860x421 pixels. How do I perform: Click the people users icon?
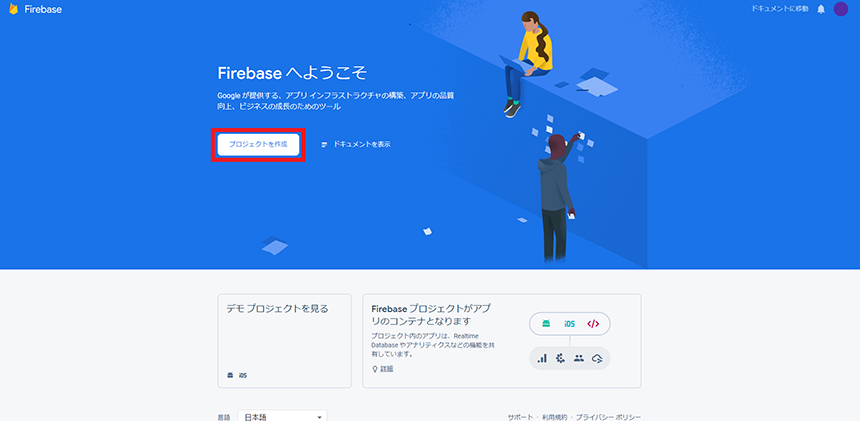click(x=579, y=358)
